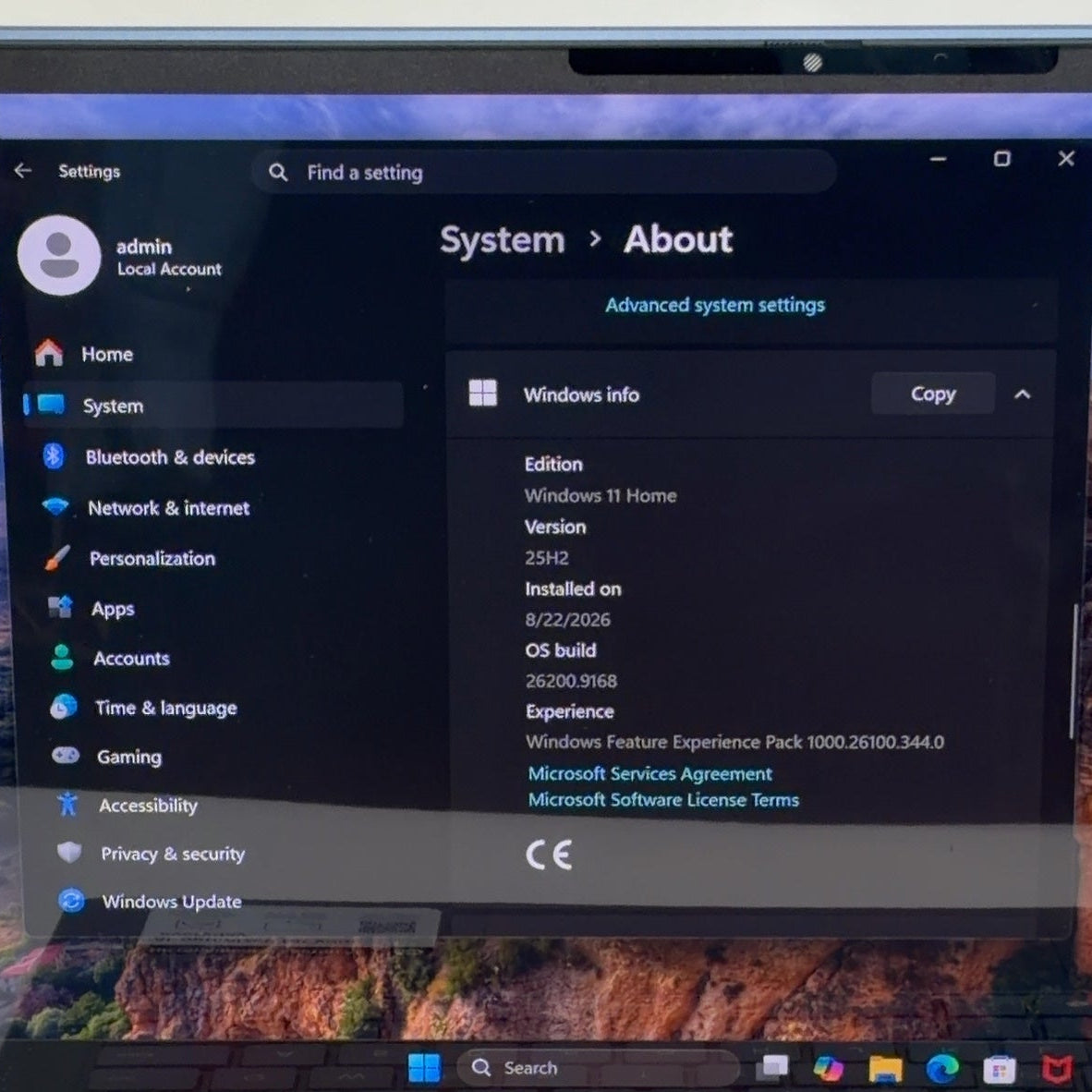The image size is (1092, 1092).
Task: Click the Windows Feature Experience Pack text
Action: (734, 742)
